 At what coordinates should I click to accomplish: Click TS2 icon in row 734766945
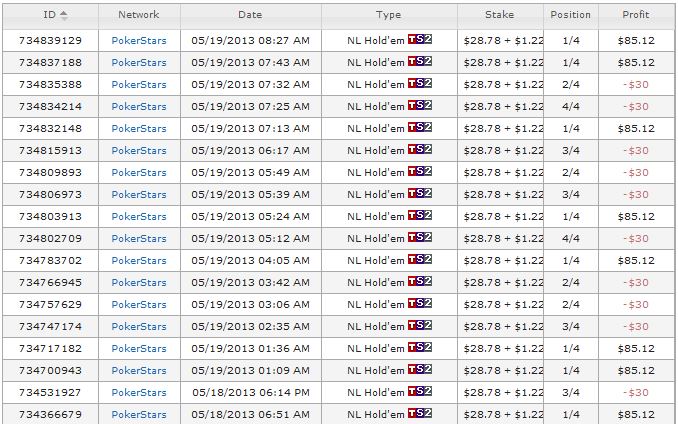pos(420,281)
